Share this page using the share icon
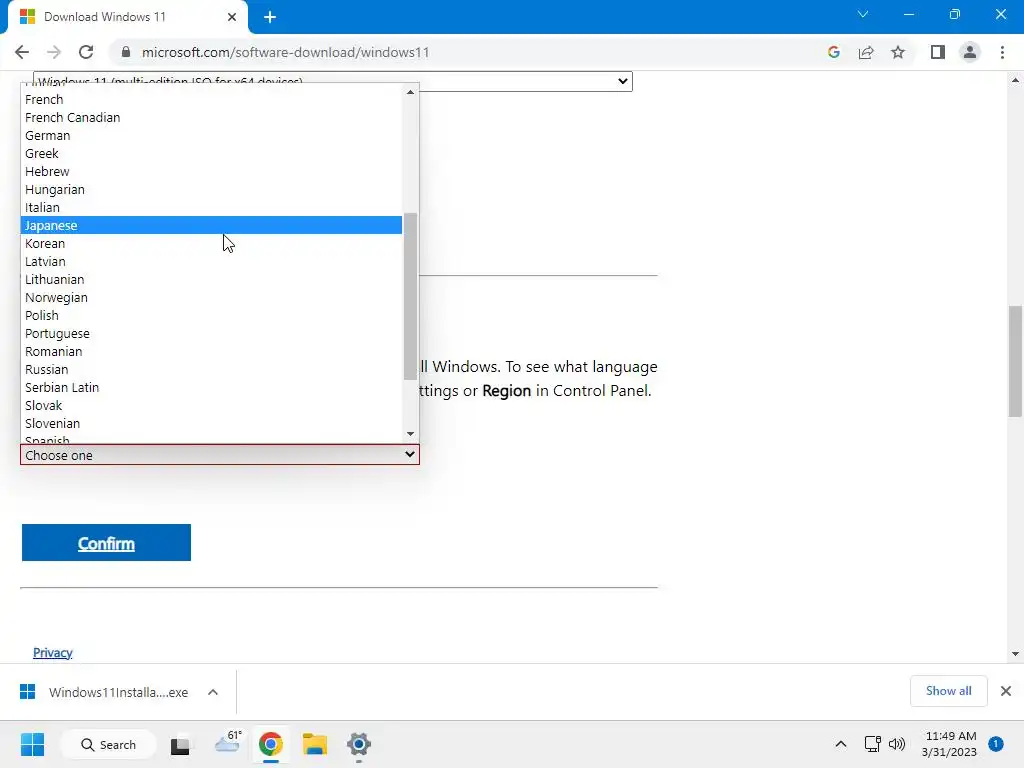This screenshot has width=1024, height=768. click(x=866, y=52)
